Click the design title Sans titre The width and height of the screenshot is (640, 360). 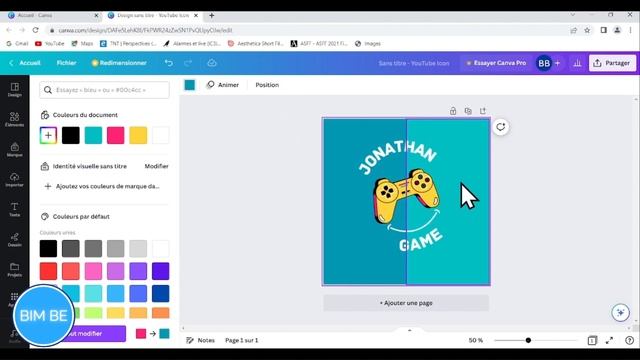coord(413,63)
